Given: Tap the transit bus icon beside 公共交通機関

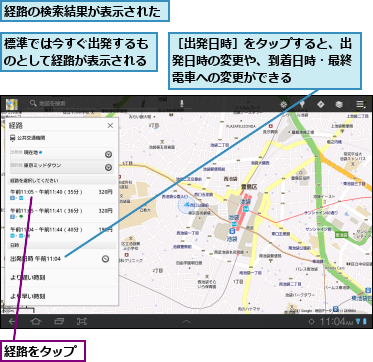Looking at the screenshot, I should point(13,137).
